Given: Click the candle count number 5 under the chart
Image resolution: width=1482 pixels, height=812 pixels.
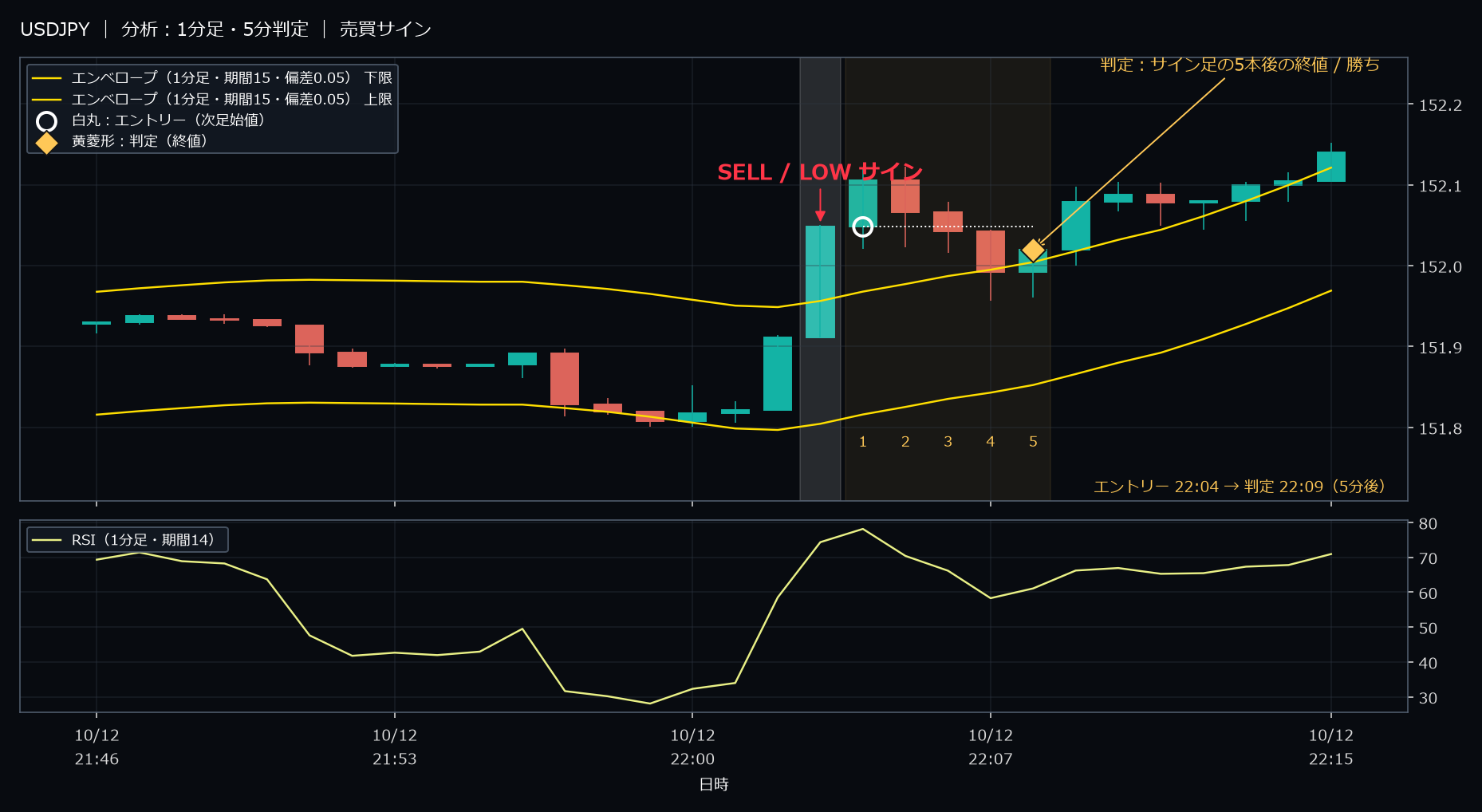Looking at the screenshot, I should click(x=1033, y=442).
